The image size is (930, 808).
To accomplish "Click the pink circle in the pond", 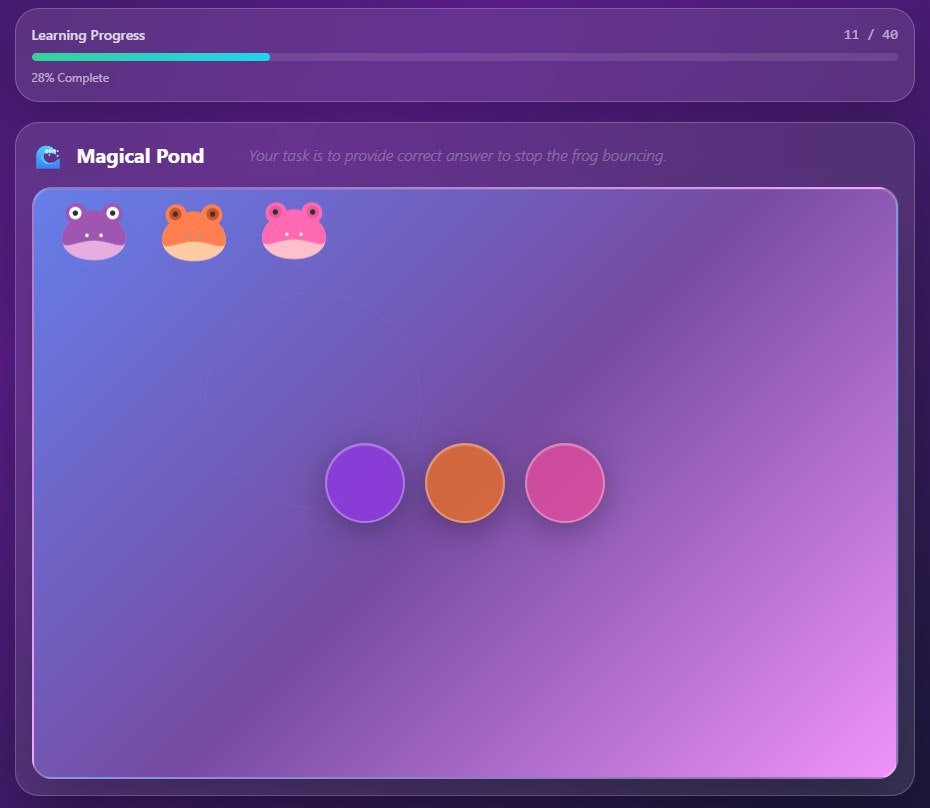I will click(x=565, y=483).
